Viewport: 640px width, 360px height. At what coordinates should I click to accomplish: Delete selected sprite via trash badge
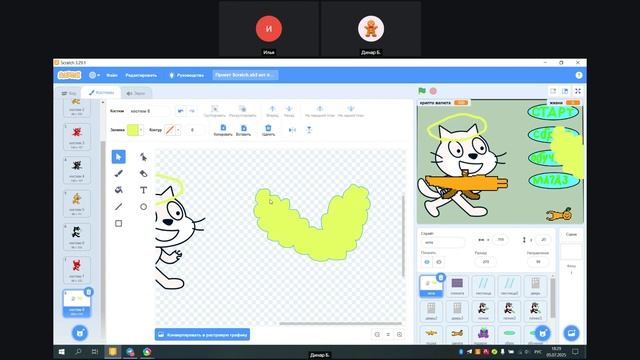tap(441, 278)
